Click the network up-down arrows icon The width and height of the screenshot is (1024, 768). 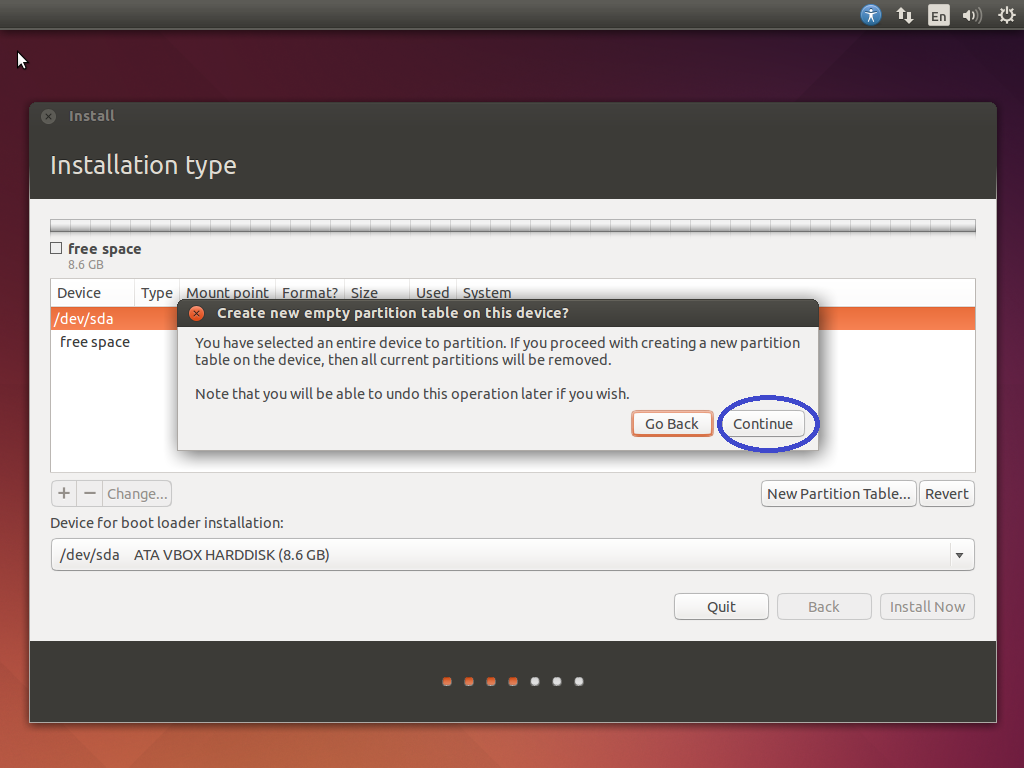click(x=904, y=15)
